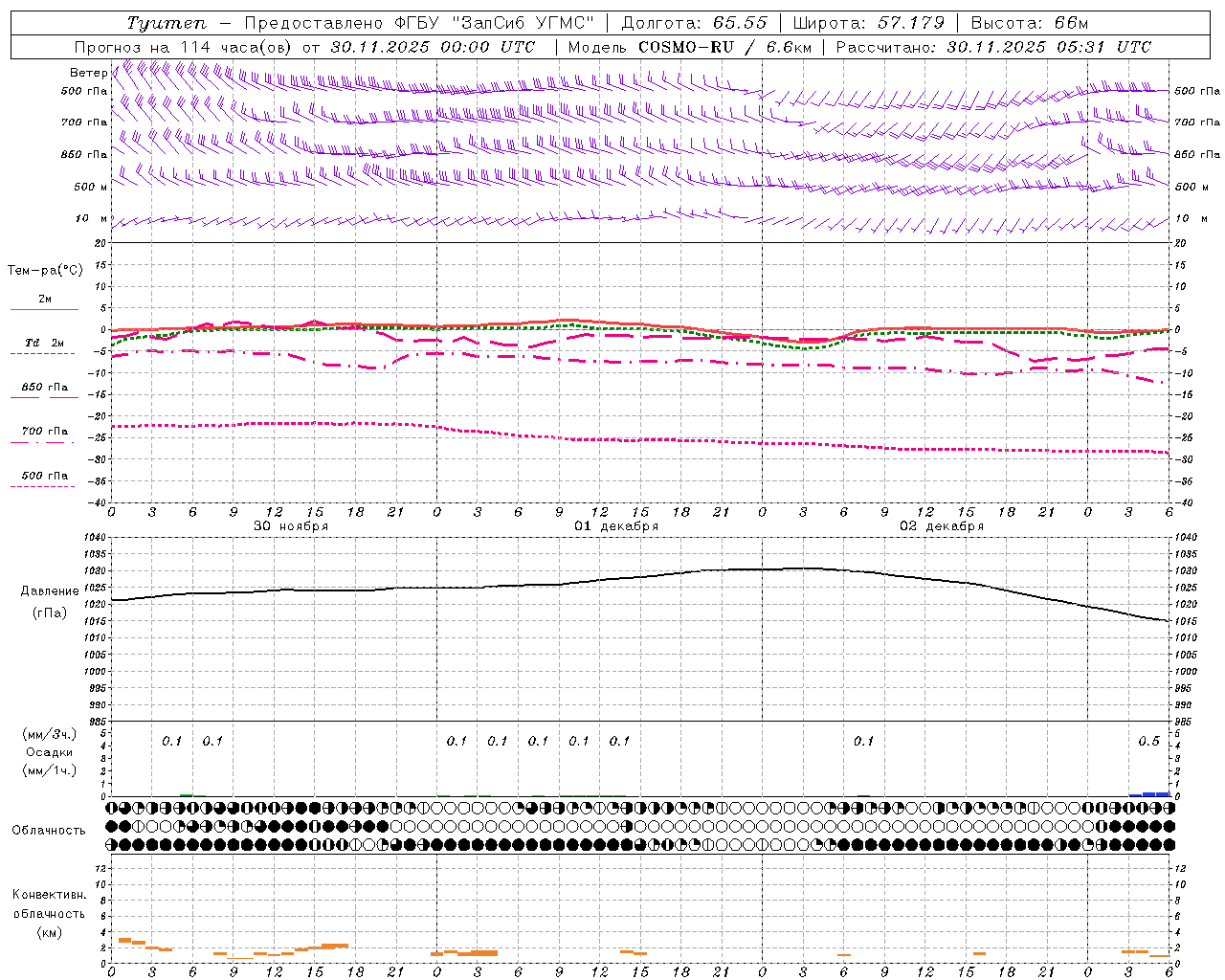Click the 'Конвективн.' convective cloud label
Image resolution: width=1225 pixels, height=980 pixels.
pyautogui.click(x=50, y=895)
